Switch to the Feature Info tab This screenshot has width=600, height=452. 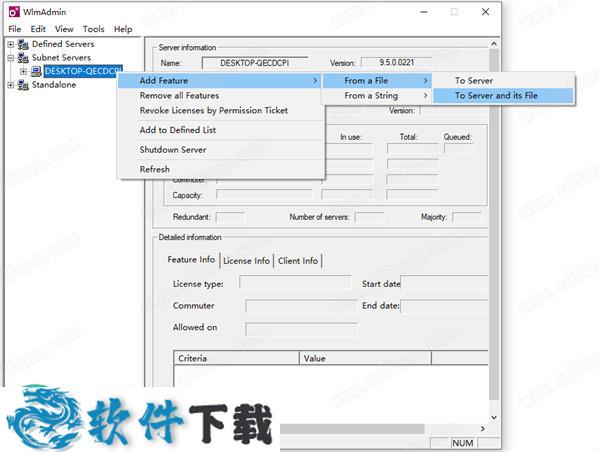pos(191,260)
